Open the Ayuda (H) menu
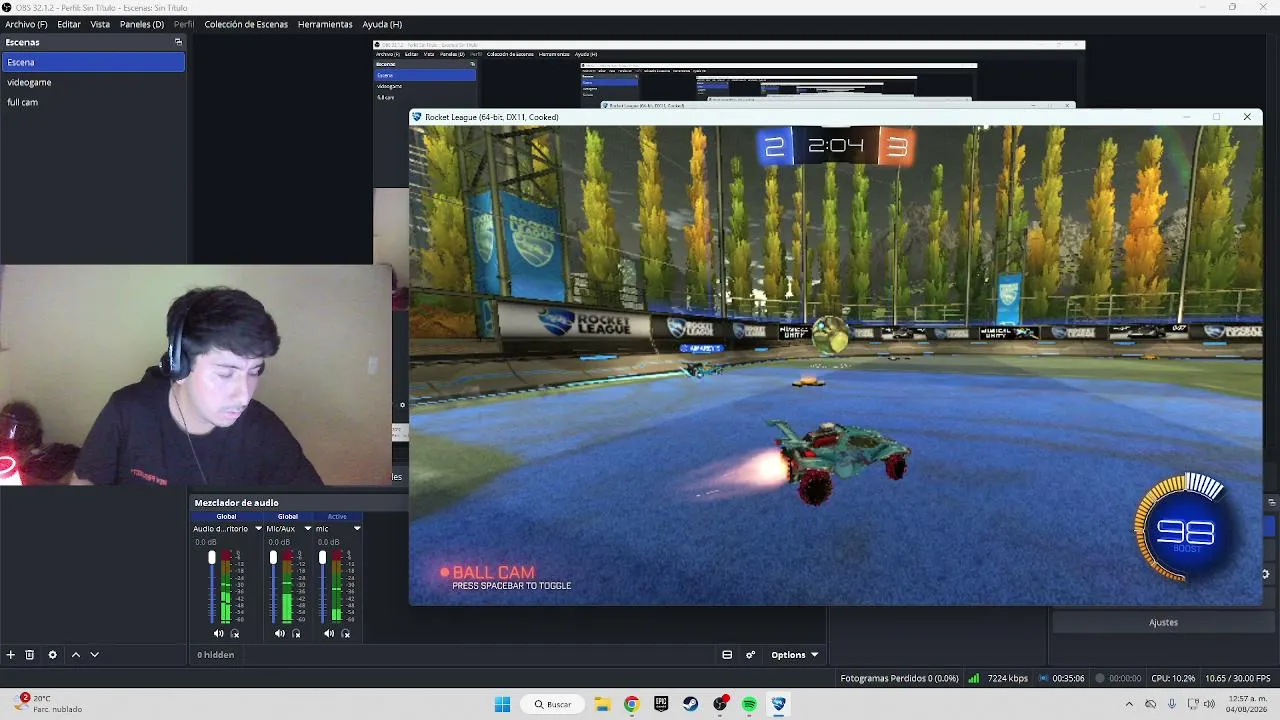 (382, 24)
